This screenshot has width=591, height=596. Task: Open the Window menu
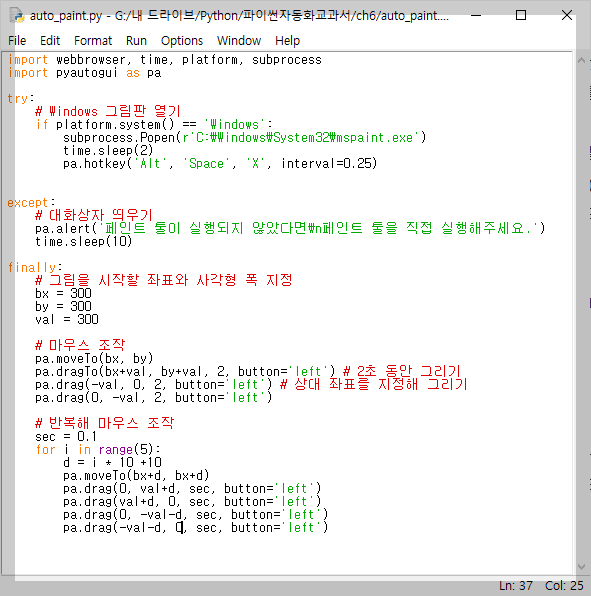(239, 41)
